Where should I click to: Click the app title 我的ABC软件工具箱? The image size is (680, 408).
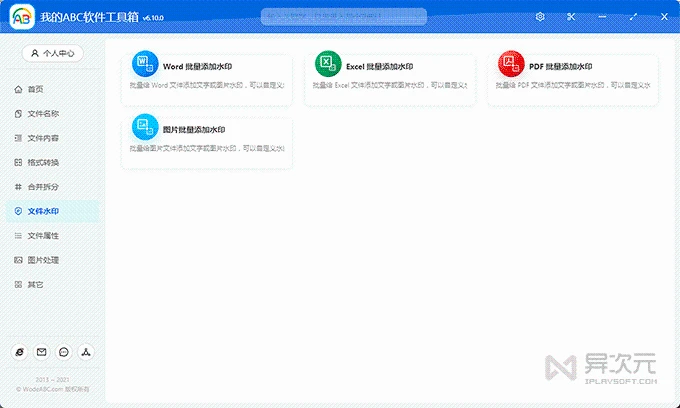89,17
